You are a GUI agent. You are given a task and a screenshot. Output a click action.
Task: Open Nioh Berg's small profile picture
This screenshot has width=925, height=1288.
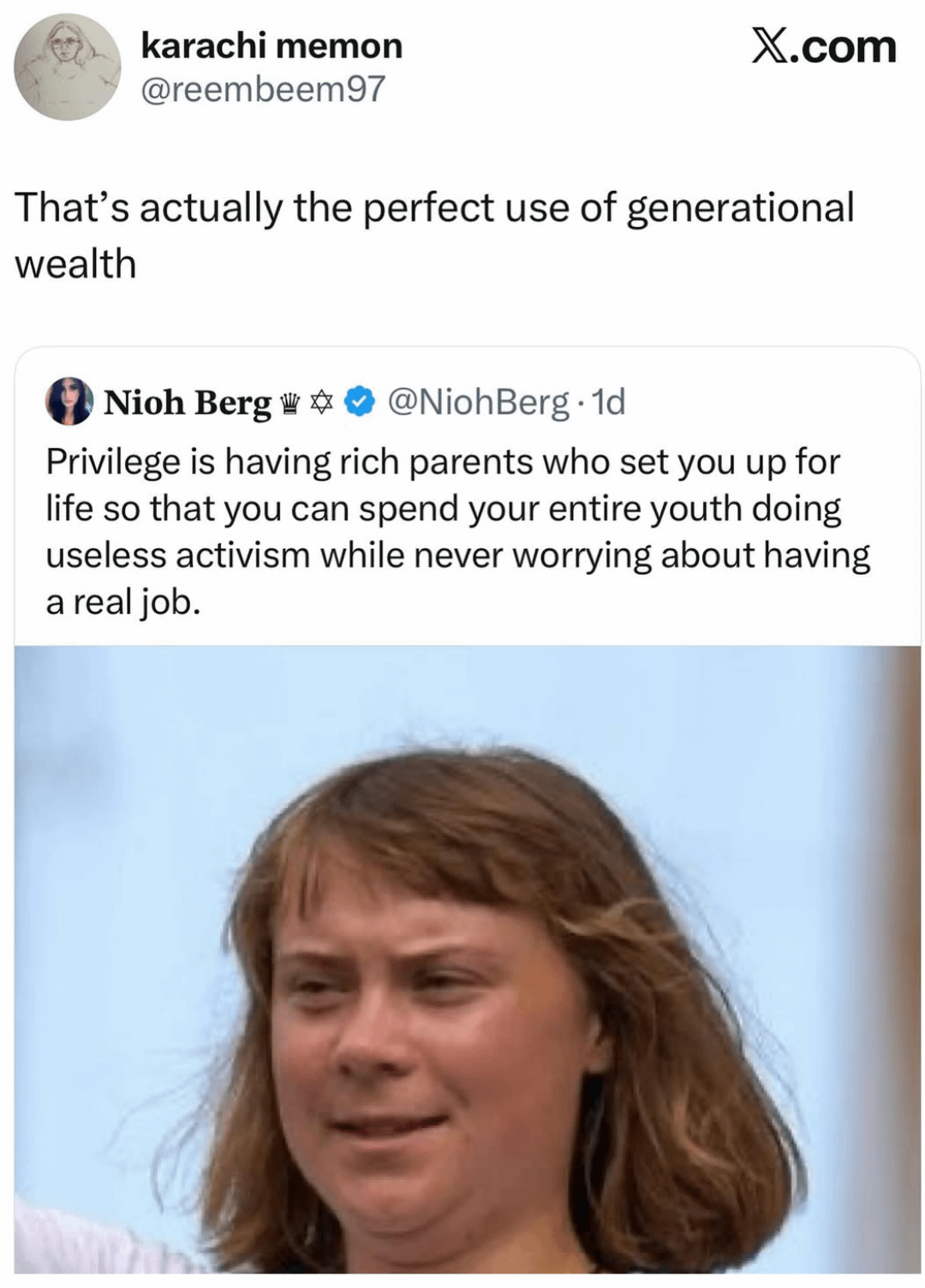(x=69, y=401)
